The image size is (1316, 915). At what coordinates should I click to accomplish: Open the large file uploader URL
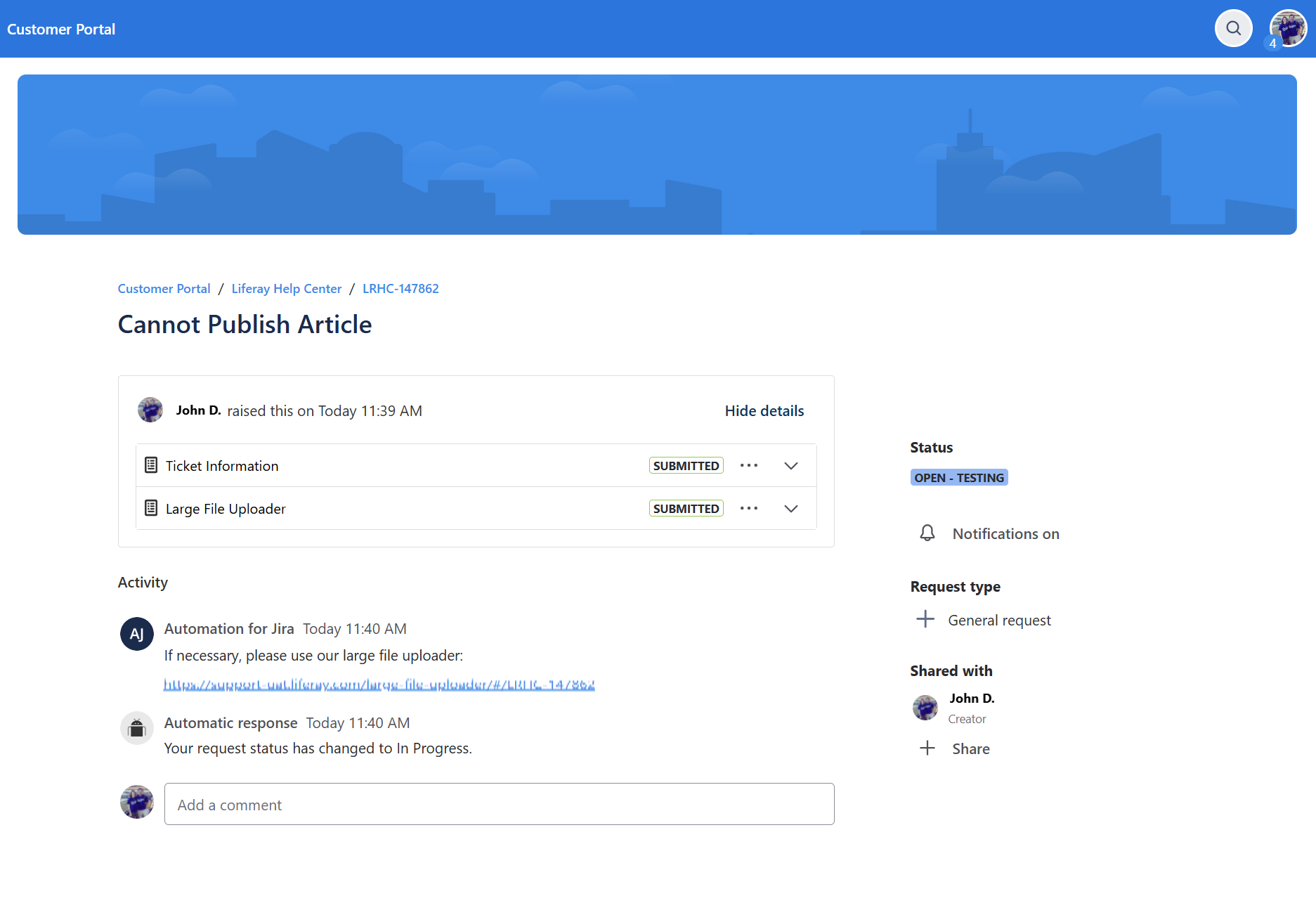379,684
